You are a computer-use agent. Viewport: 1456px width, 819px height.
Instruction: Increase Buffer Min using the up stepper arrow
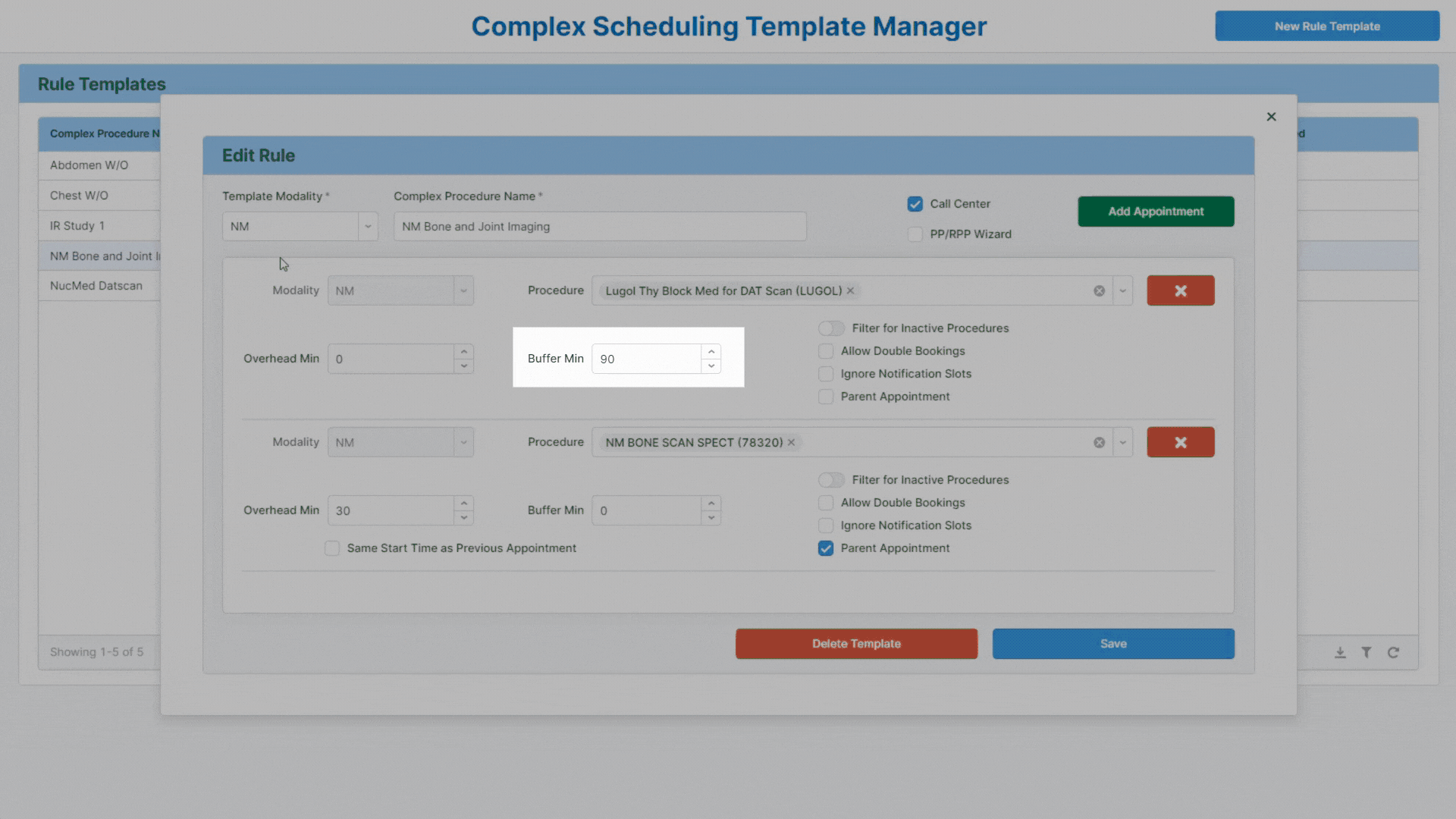click(x=711, y=351)
